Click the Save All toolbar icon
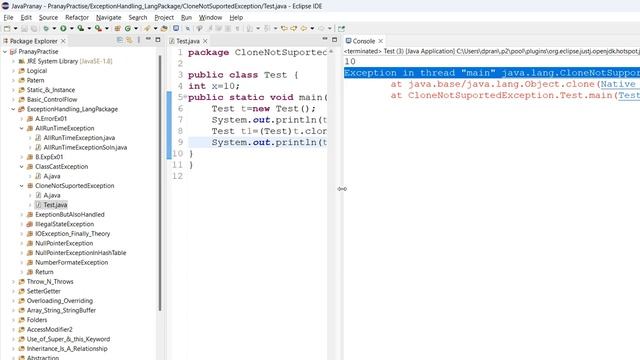Screen dimensions: 640x360 click(34, 29)
